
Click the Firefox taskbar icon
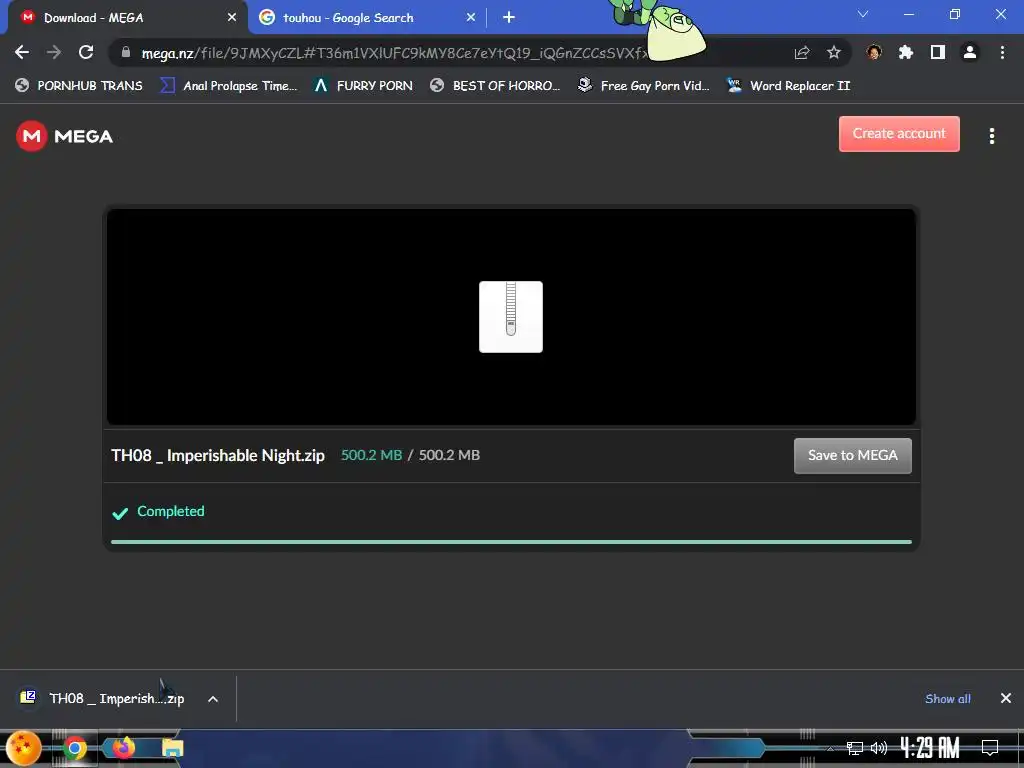(x=123, y=747)
